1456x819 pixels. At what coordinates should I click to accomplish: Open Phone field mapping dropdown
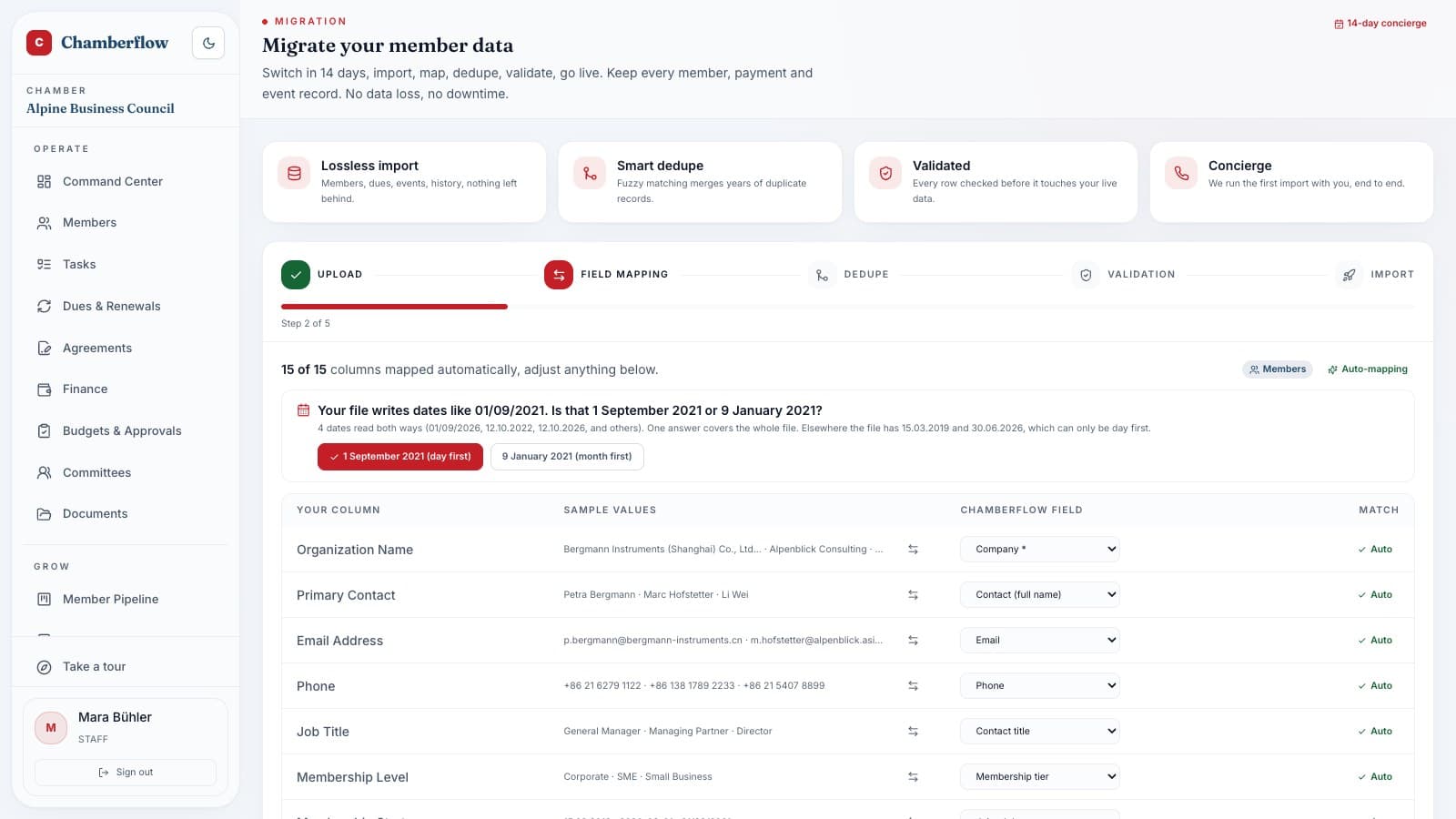(x=1040, y=685)
